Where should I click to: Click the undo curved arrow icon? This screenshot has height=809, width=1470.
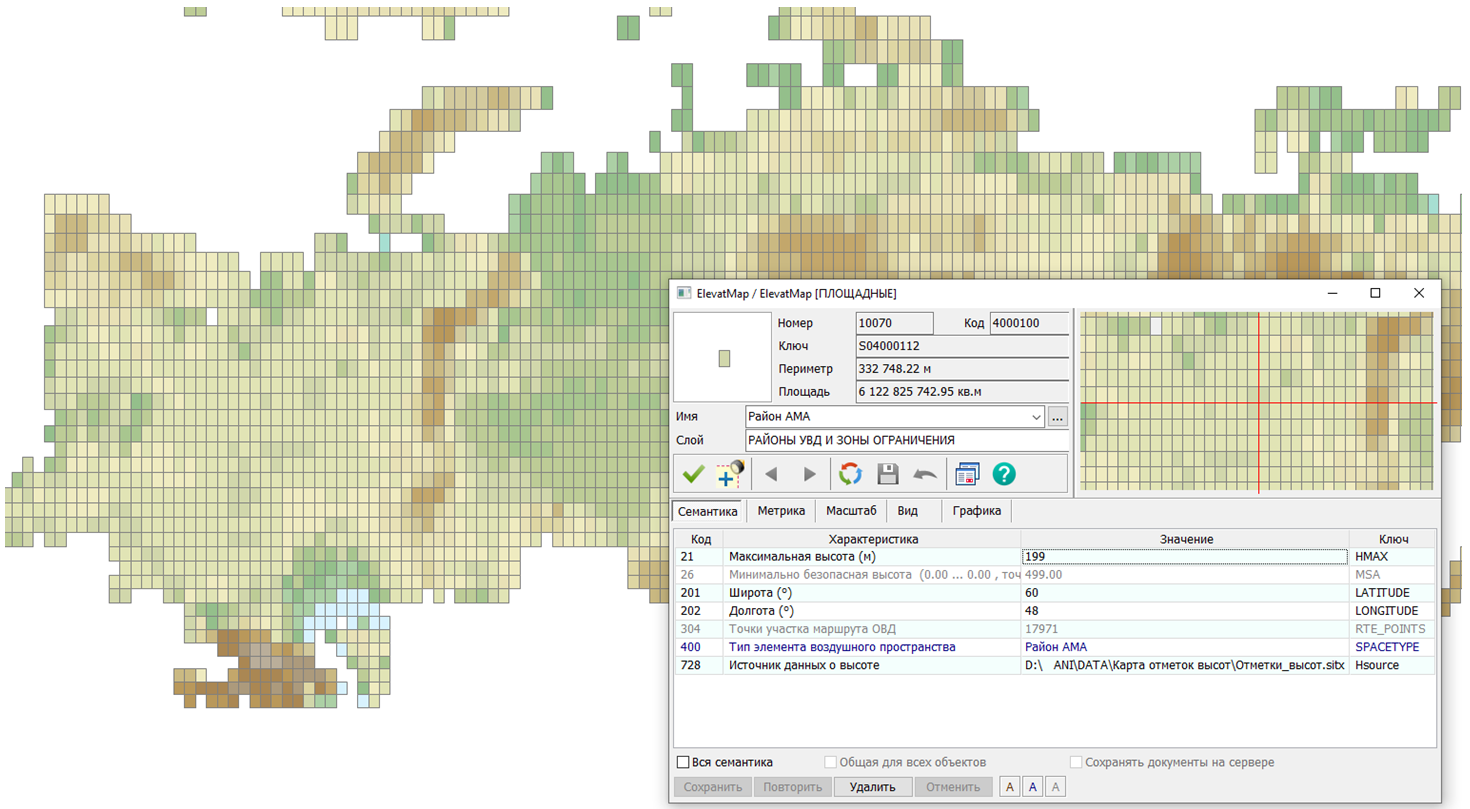pos(925,474)
